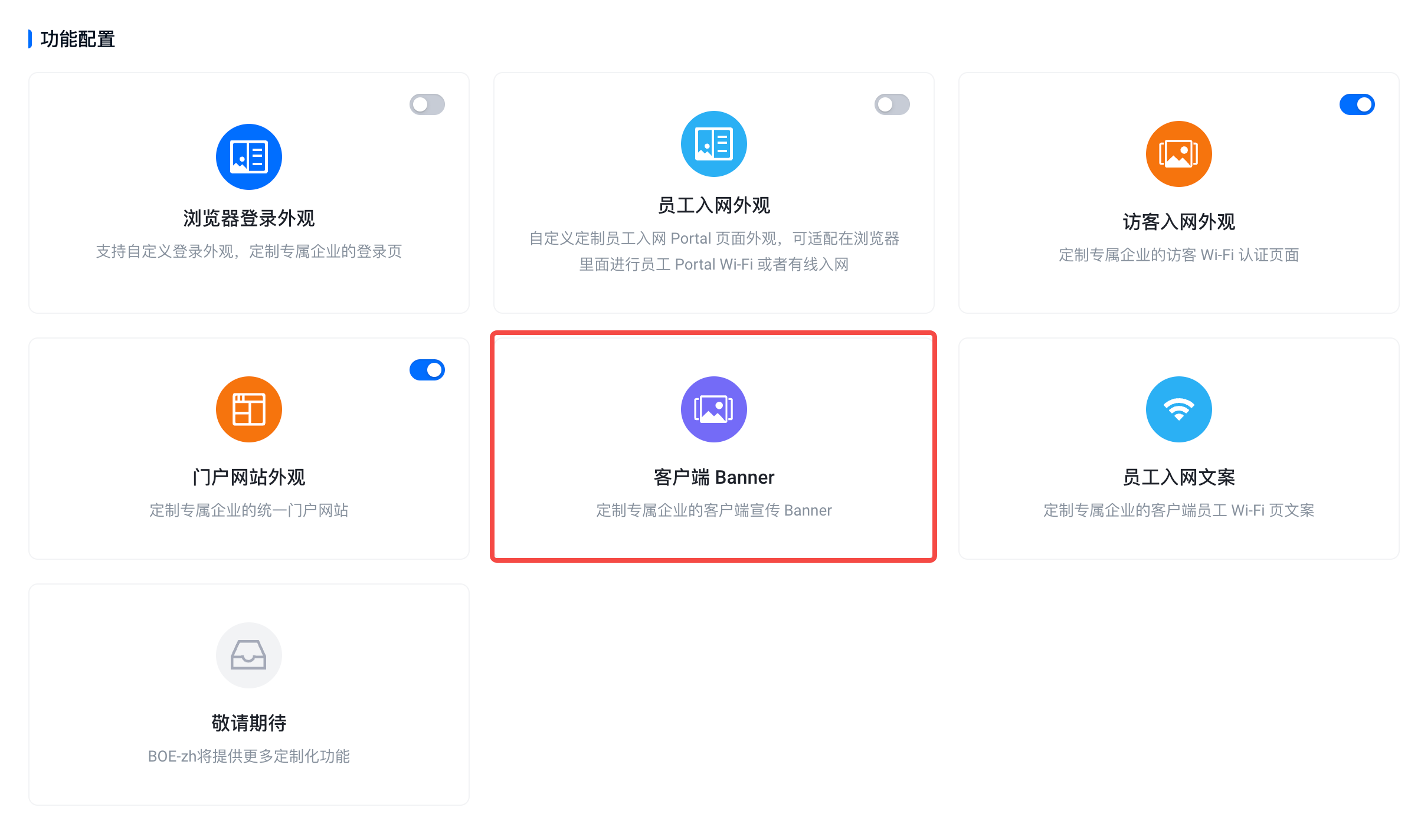This screenshot has width=1421, height=840.
Task: Click description 定制专属企业的客户端宣传 Banner
Action: (x=713, y=510)
